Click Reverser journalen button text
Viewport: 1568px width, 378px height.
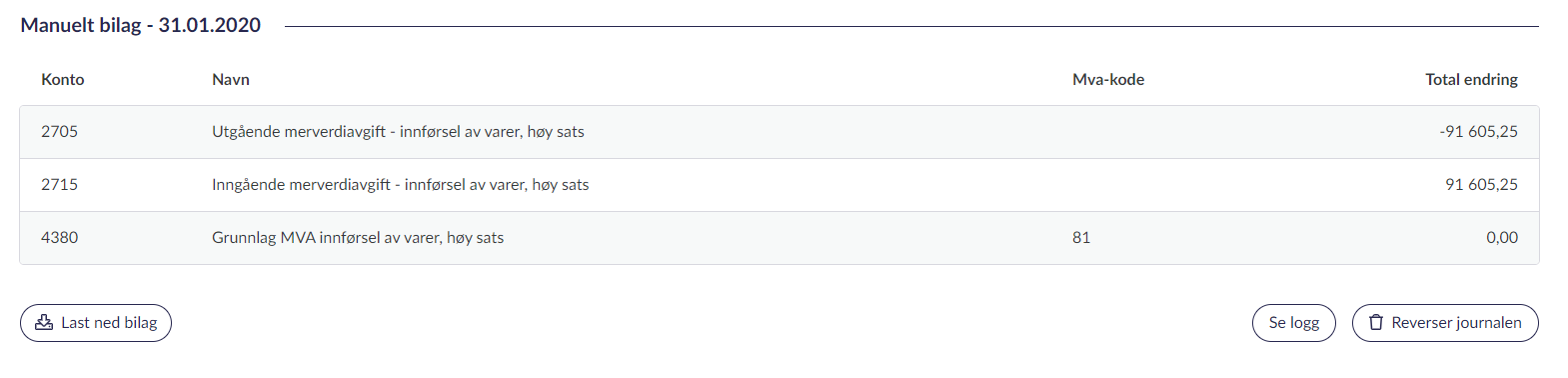click(x=1456, y=323)
